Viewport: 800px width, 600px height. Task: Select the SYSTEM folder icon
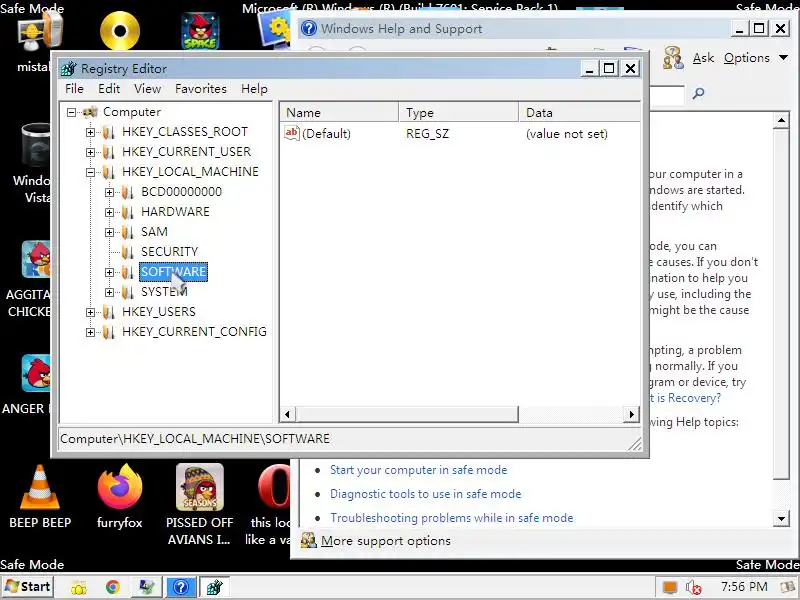click(128, 292)
